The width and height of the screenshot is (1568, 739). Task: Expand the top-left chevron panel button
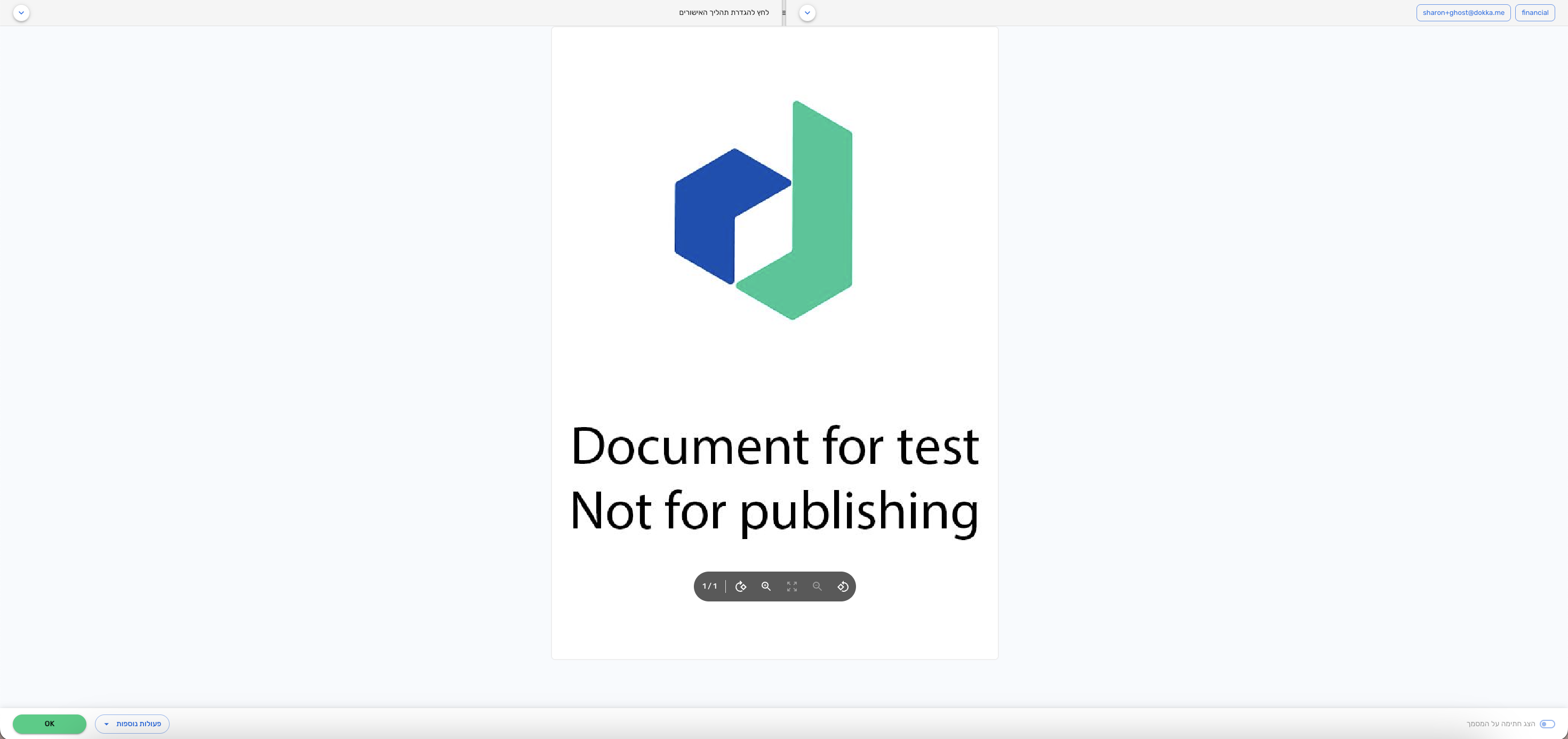coord(21,13)
